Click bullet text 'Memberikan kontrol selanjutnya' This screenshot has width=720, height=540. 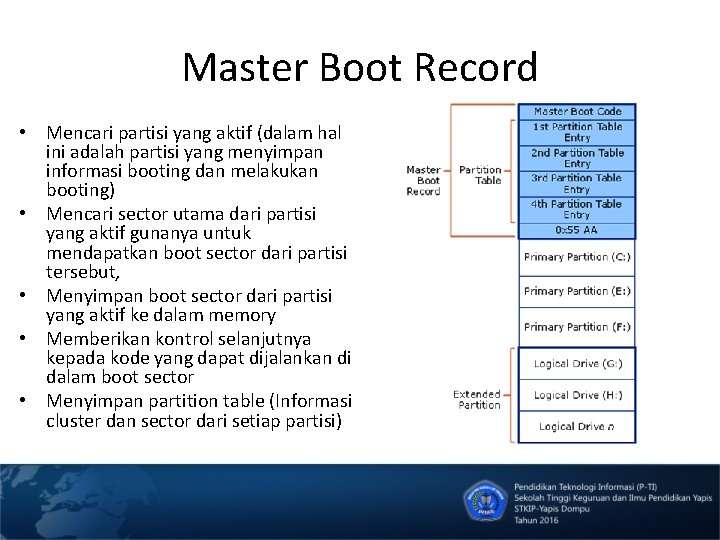[179, 339]
